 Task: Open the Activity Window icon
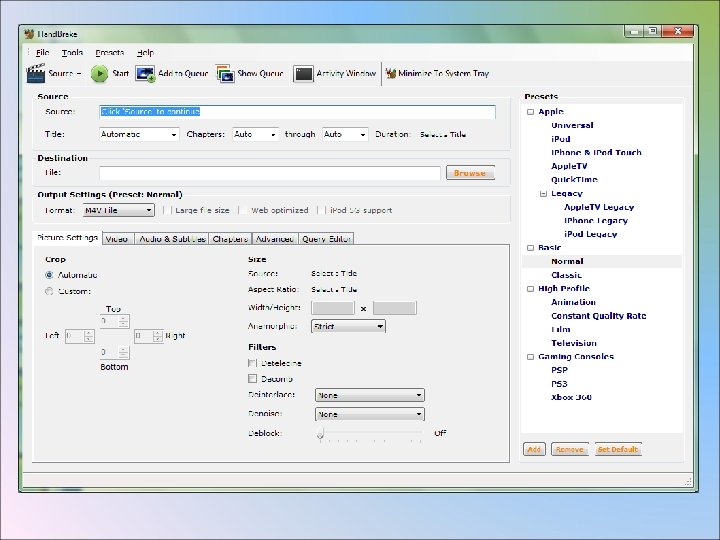point(303,73)
